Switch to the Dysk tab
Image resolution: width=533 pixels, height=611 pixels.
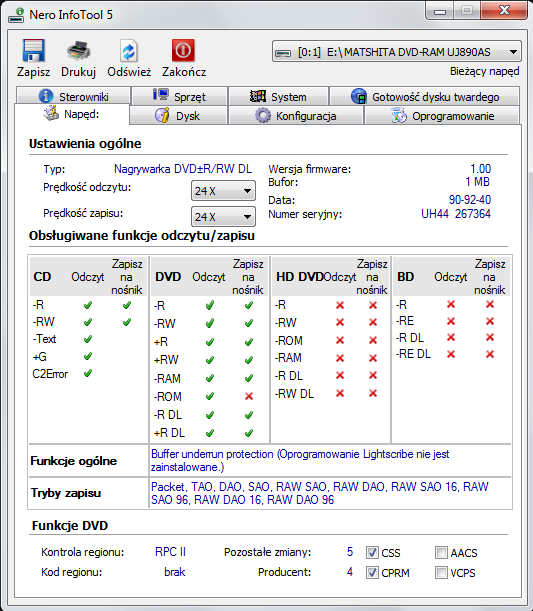pyautogui.click(x=178, y=116)
